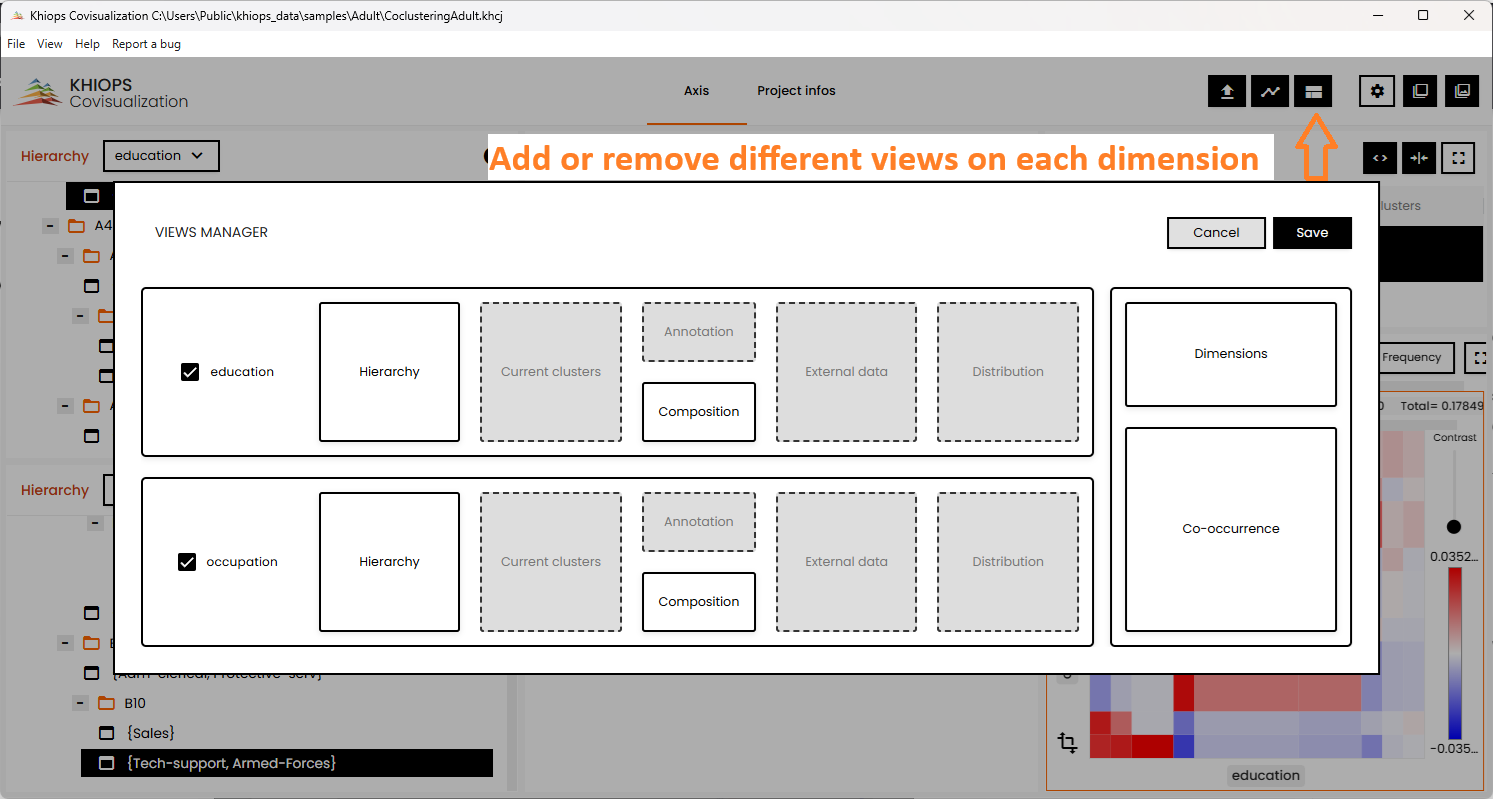Viewport: 1493px width, 799px height.
Task: Switch to the Axis tab
Action: (697, 91)
